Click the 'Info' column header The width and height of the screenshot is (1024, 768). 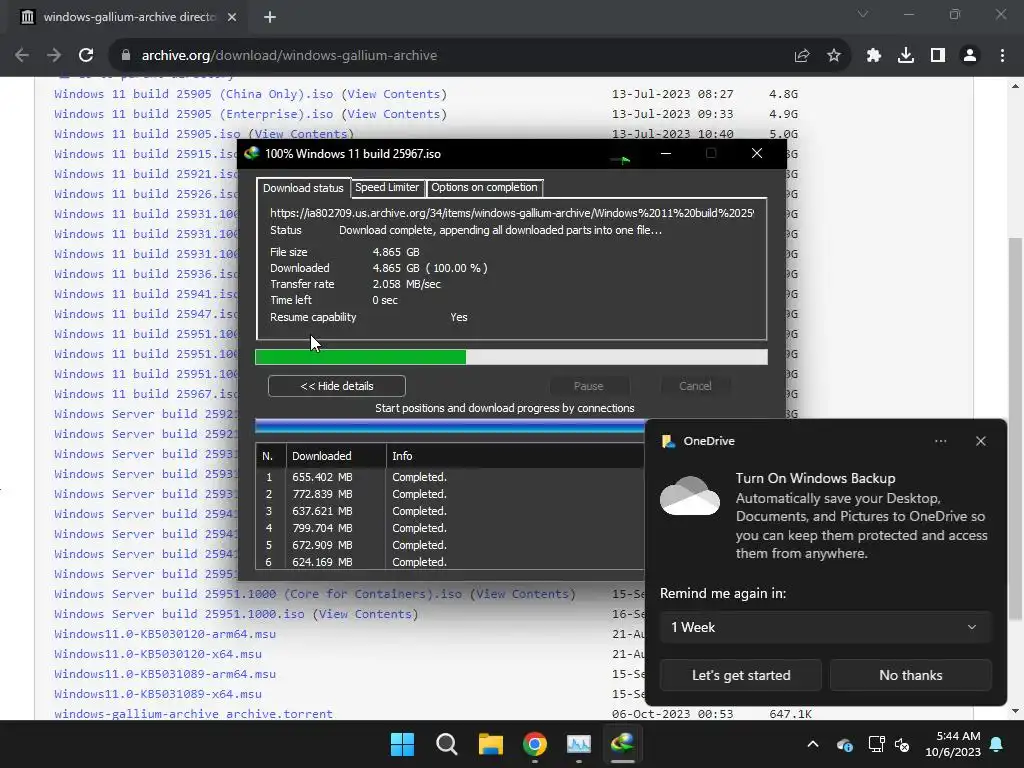[x=515, y=456]
